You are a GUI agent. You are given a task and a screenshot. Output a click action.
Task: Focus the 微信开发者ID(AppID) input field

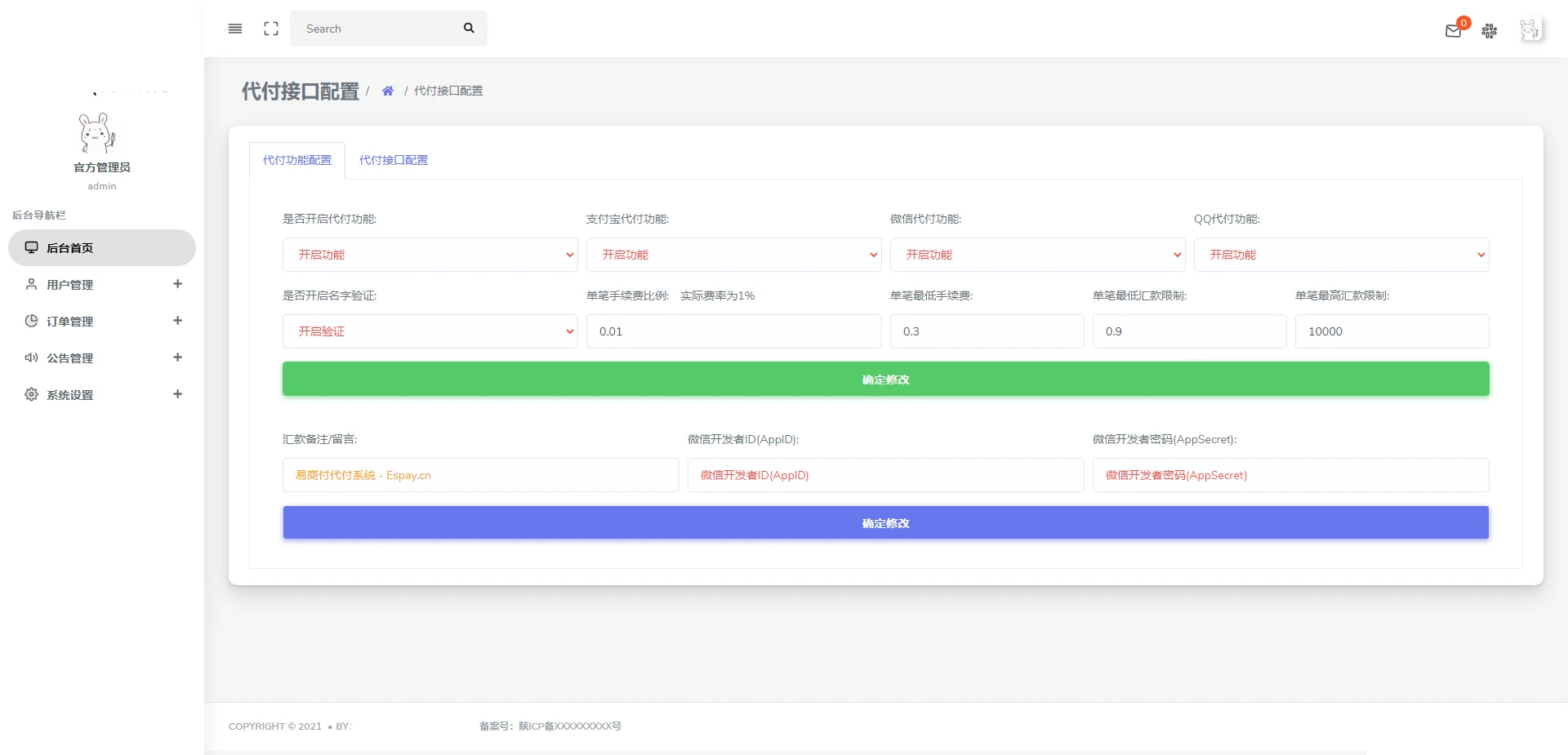coord(886,475)
